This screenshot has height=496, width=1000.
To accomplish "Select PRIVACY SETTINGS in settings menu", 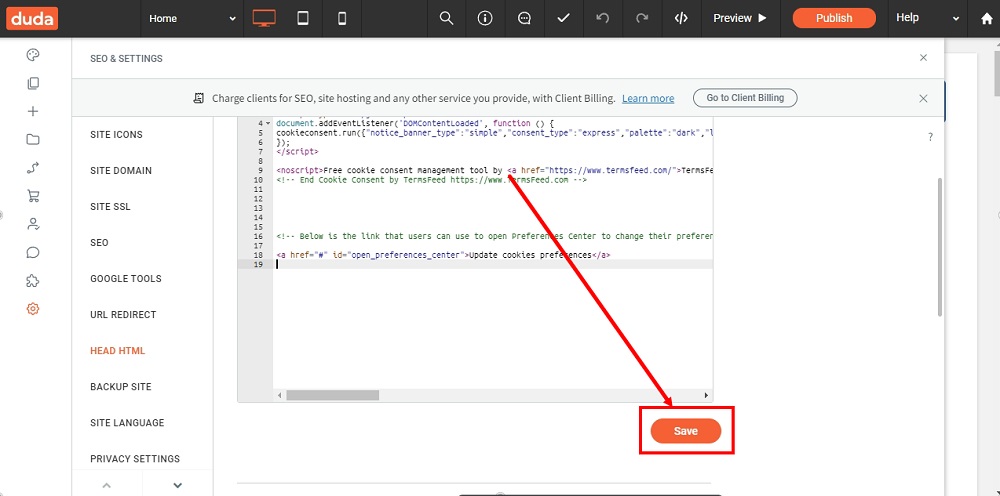I will coord(135,458).
